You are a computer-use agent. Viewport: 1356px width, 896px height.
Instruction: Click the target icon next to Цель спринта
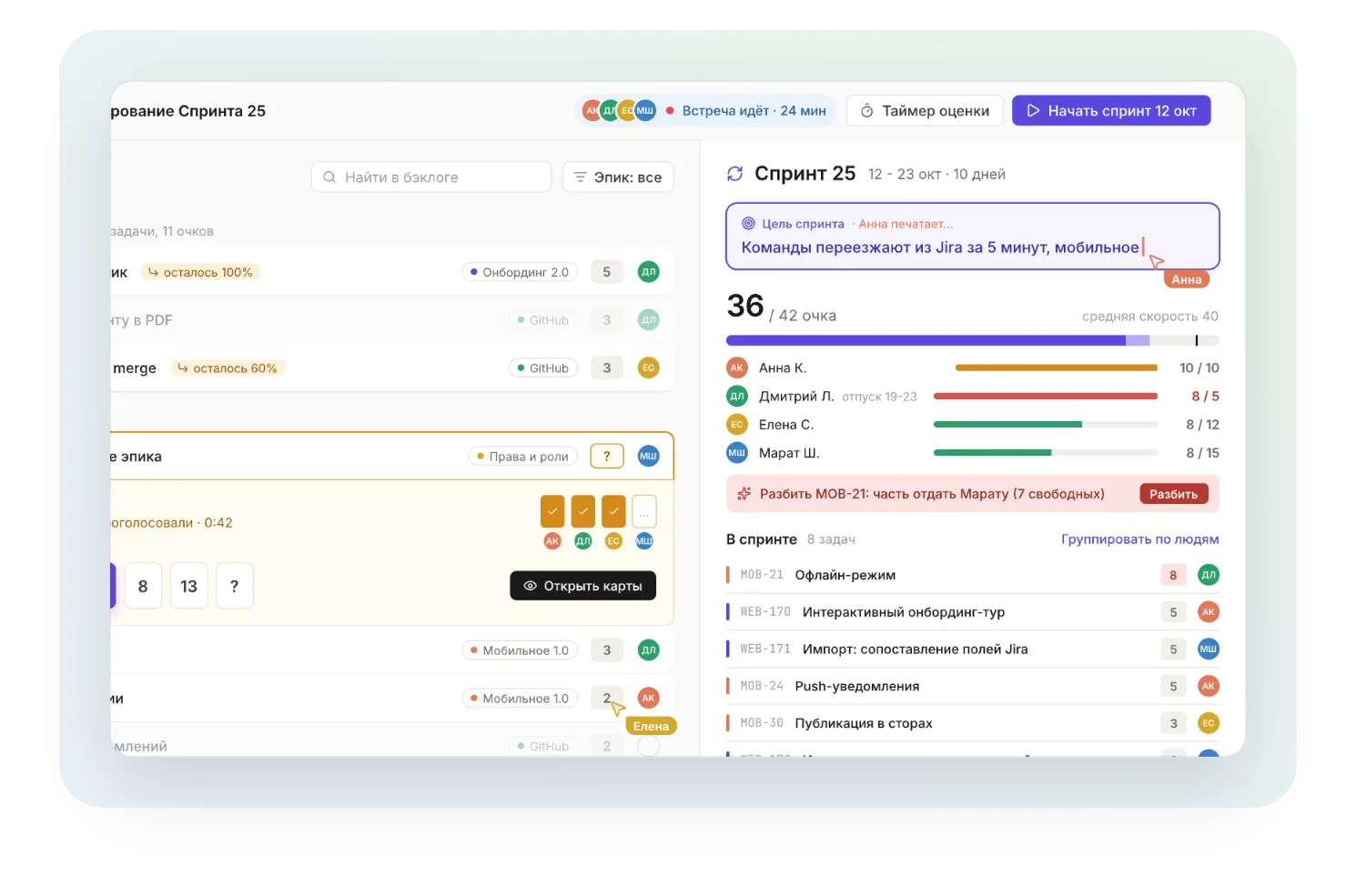[748, 224]
